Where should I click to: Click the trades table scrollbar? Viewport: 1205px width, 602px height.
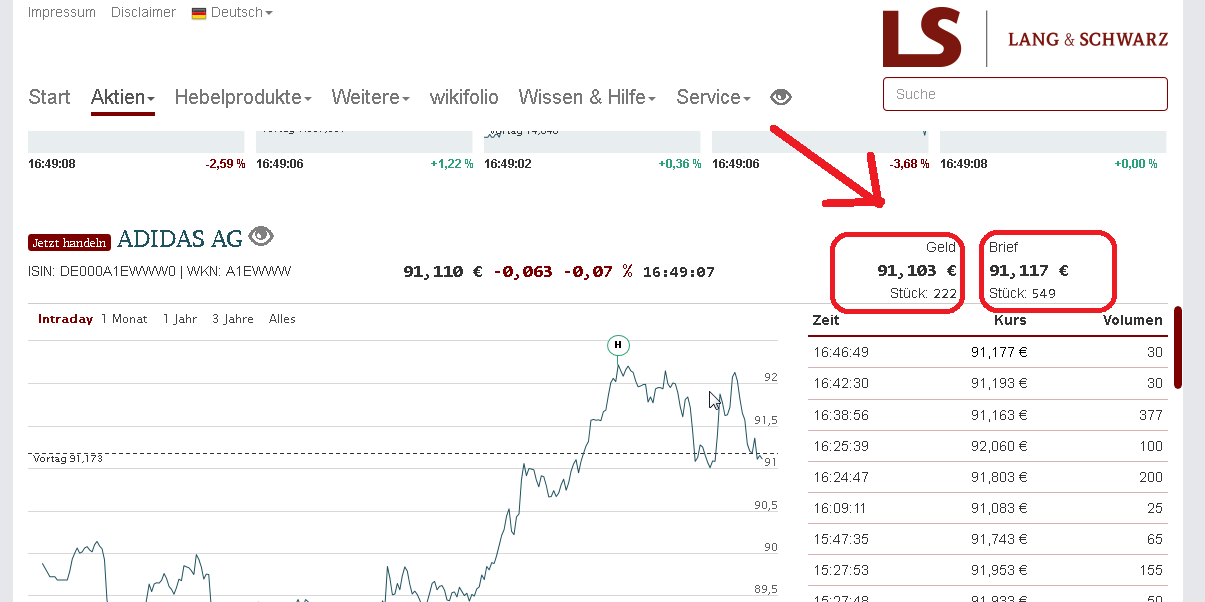(1178, 347)
